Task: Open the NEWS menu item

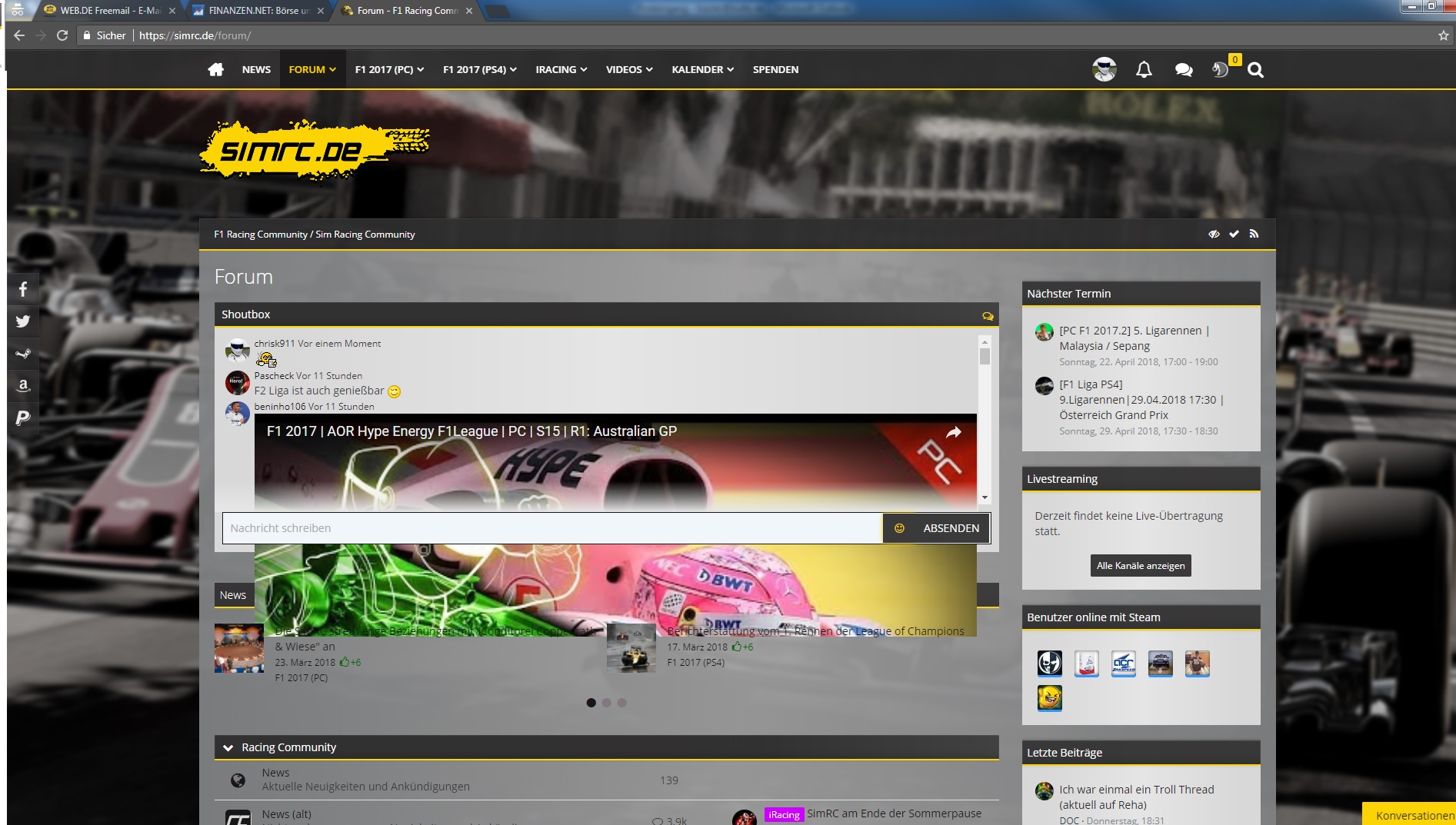Action: [x=256, y=70]
